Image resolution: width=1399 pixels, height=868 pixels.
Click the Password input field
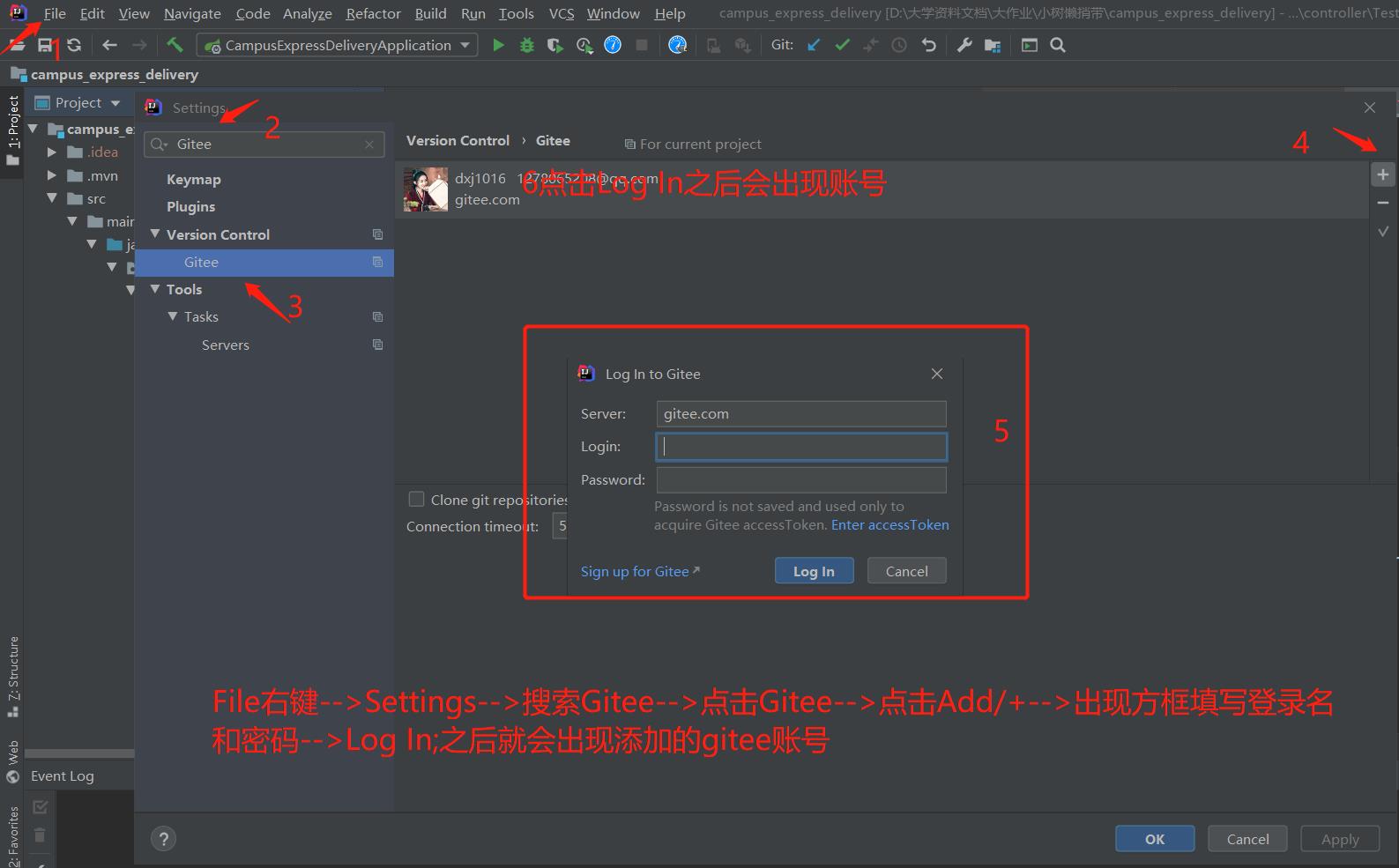(x=801, y=480)
